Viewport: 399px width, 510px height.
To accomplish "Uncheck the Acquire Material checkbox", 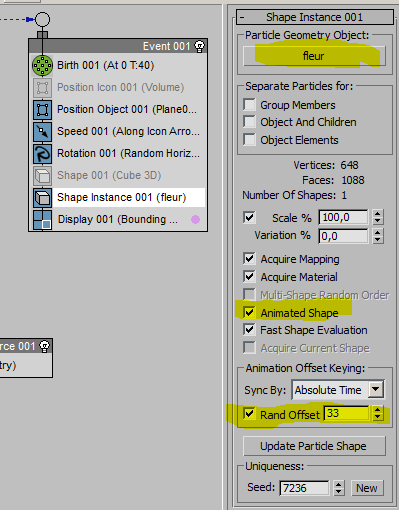I will (x=249, y=276).
